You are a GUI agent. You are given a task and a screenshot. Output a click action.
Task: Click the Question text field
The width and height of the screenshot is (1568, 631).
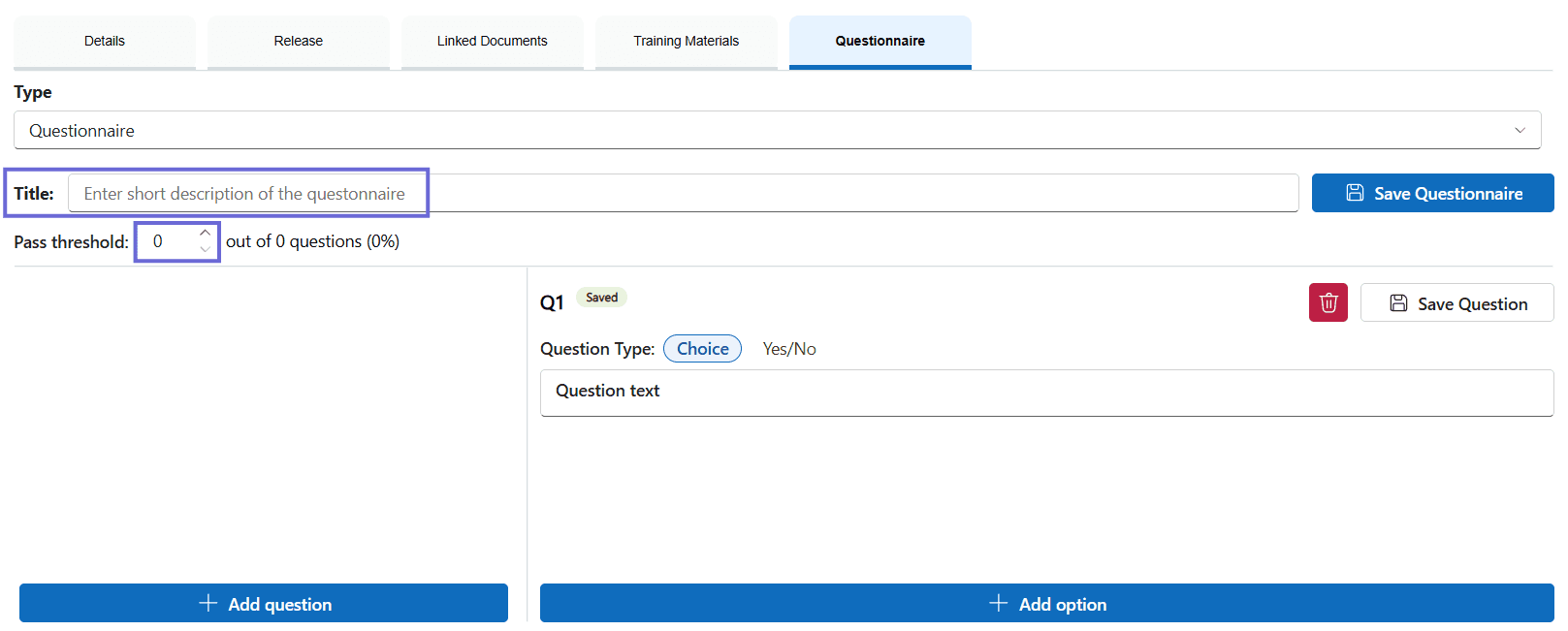1047,393
